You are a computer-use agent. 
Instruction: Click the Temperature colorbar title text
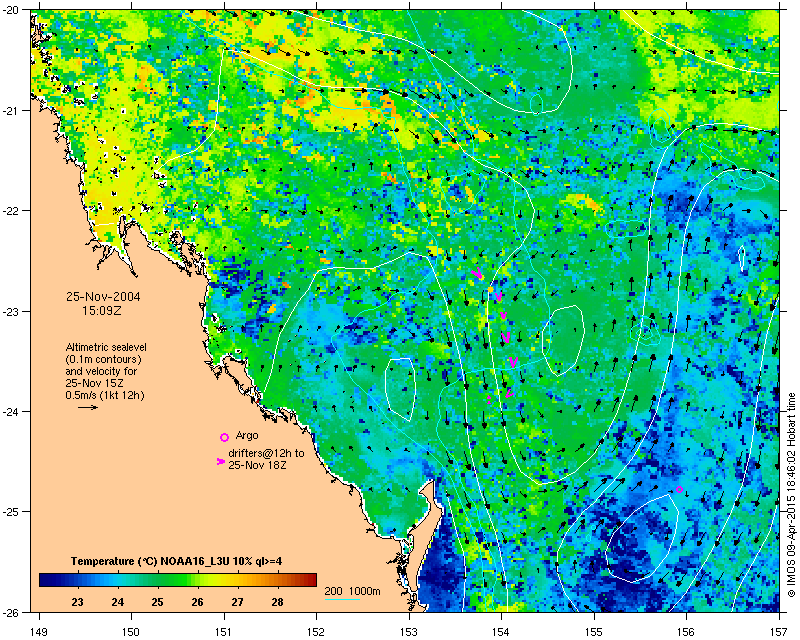[177, 561]
